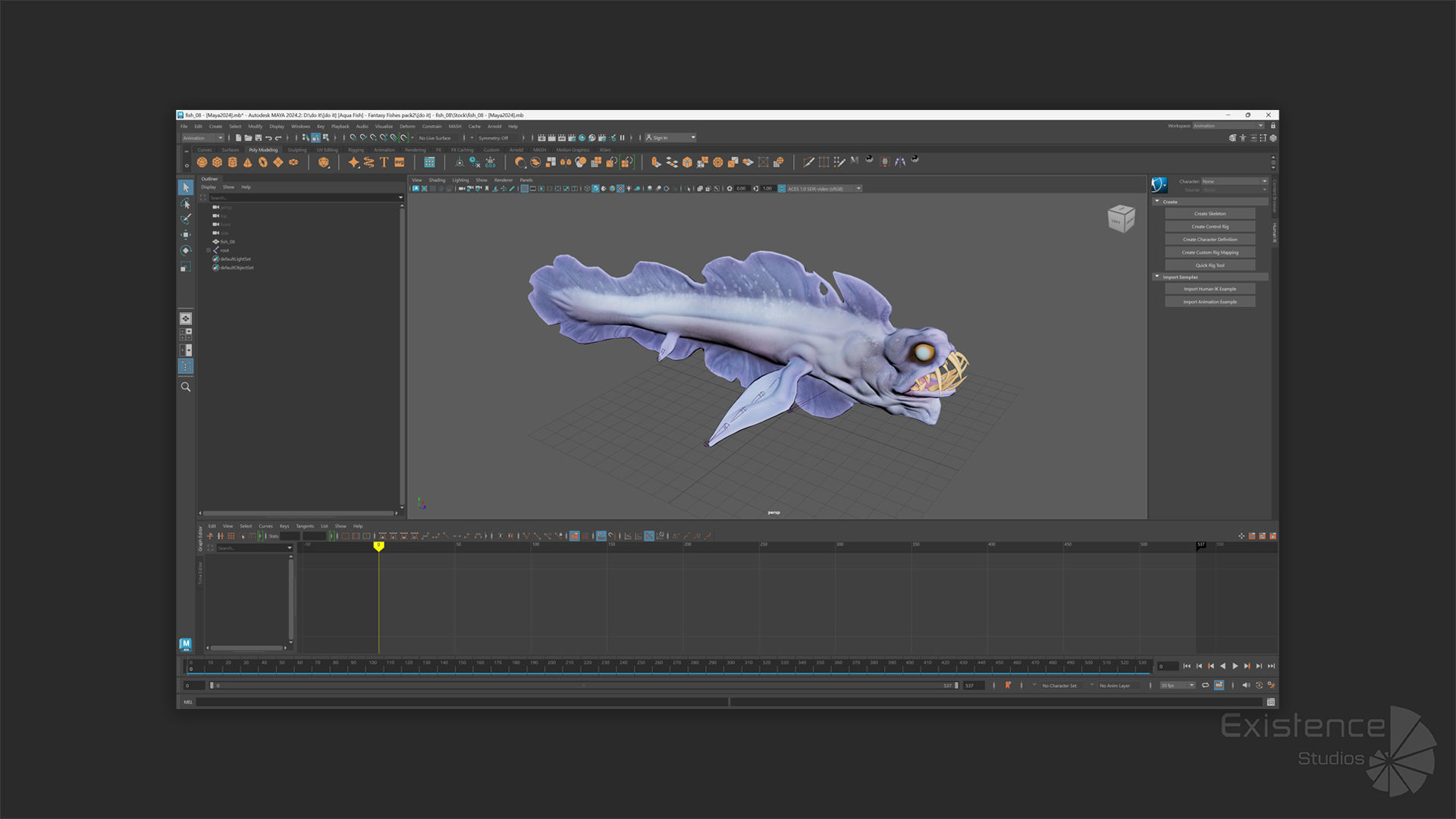
Task: Create a polygon cone from the shelf
Action: coord(247,162)
